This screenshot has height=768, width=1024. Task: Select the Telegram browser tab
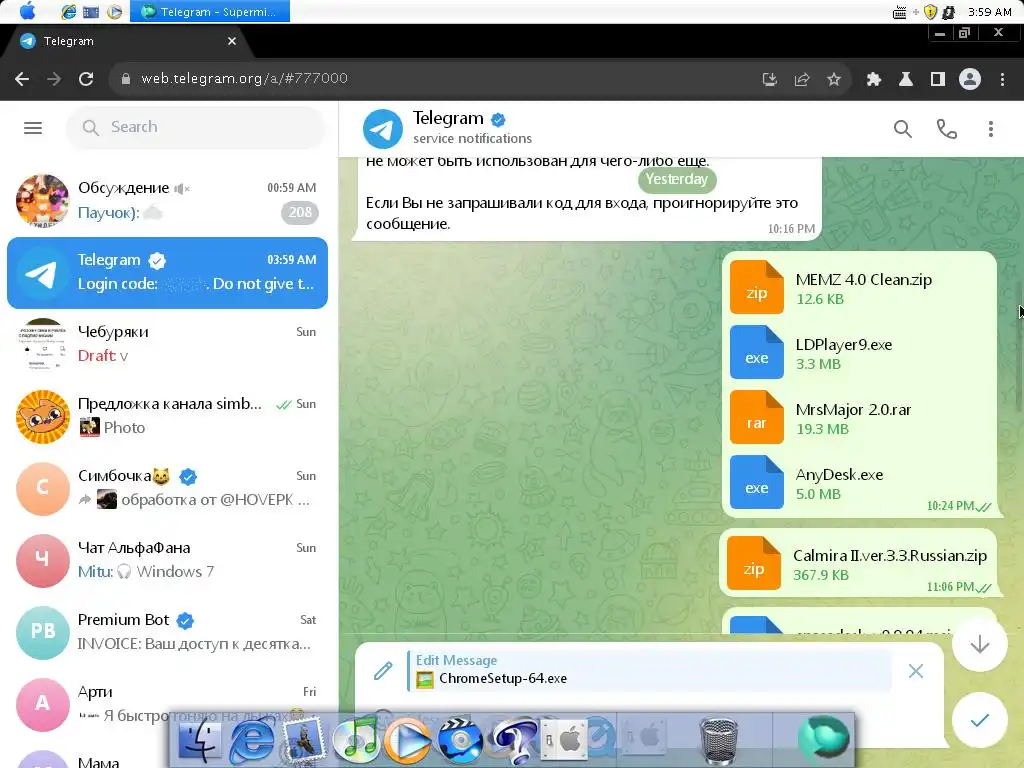pyautogui.click(x=127, y=41)
